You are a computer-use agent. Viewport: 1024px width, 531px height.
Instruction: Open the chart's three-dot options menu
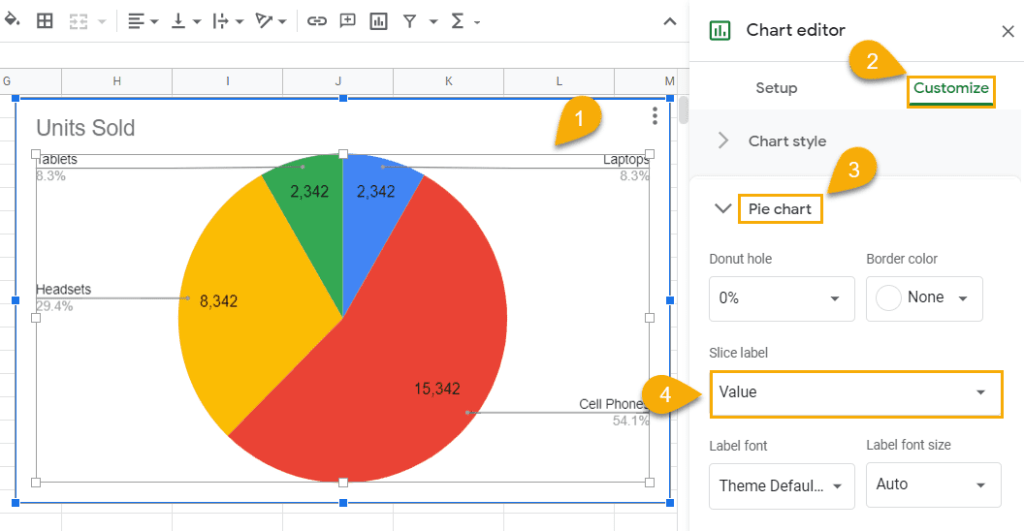[x=654, y=116]
